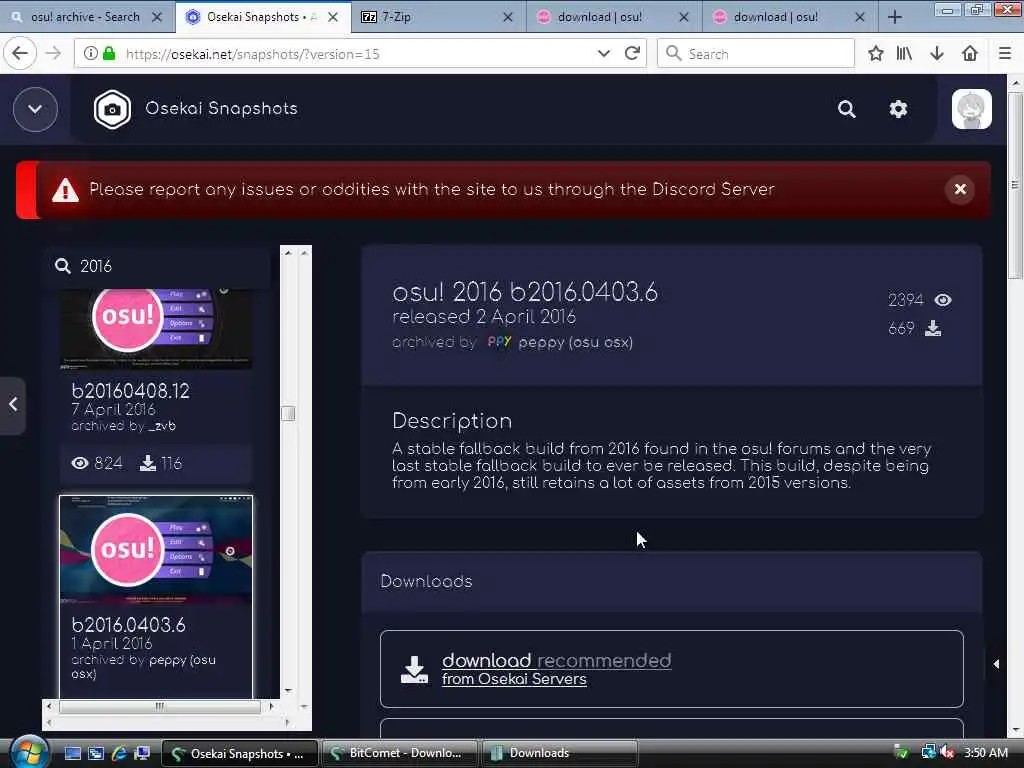The height and width of the screenshot is (768, 1024).
Task: Click the peppy (osu osx) archiver name
Action: pyautogui.click(x=575, y=342)
